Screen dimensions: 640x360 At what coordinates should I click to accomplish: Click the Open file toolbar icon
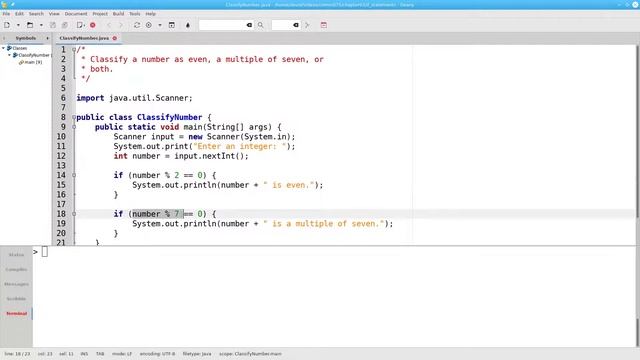point(30,25)
